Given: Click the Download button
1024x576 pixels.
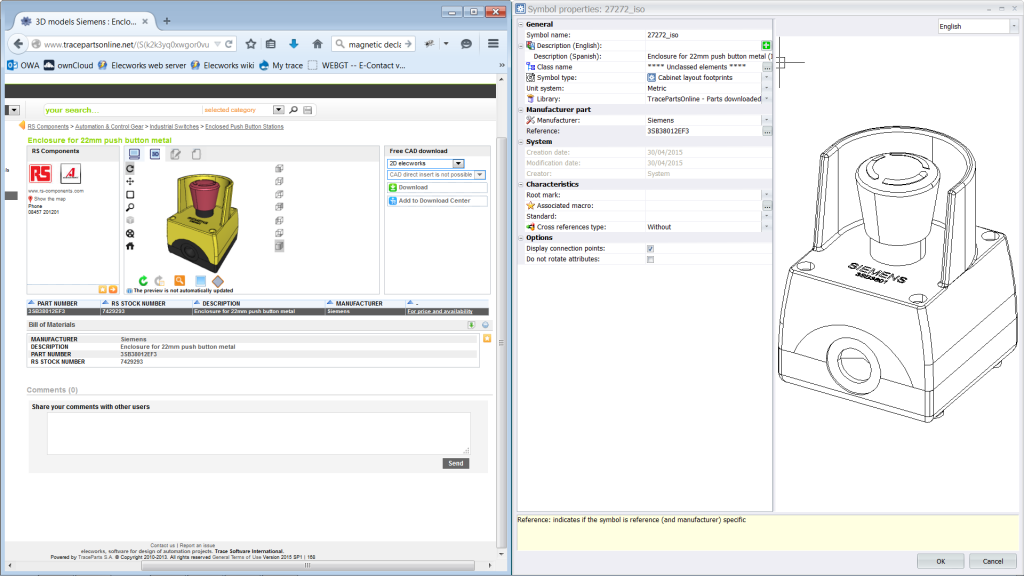Looking at the screenshot, I should click(437, 187).
